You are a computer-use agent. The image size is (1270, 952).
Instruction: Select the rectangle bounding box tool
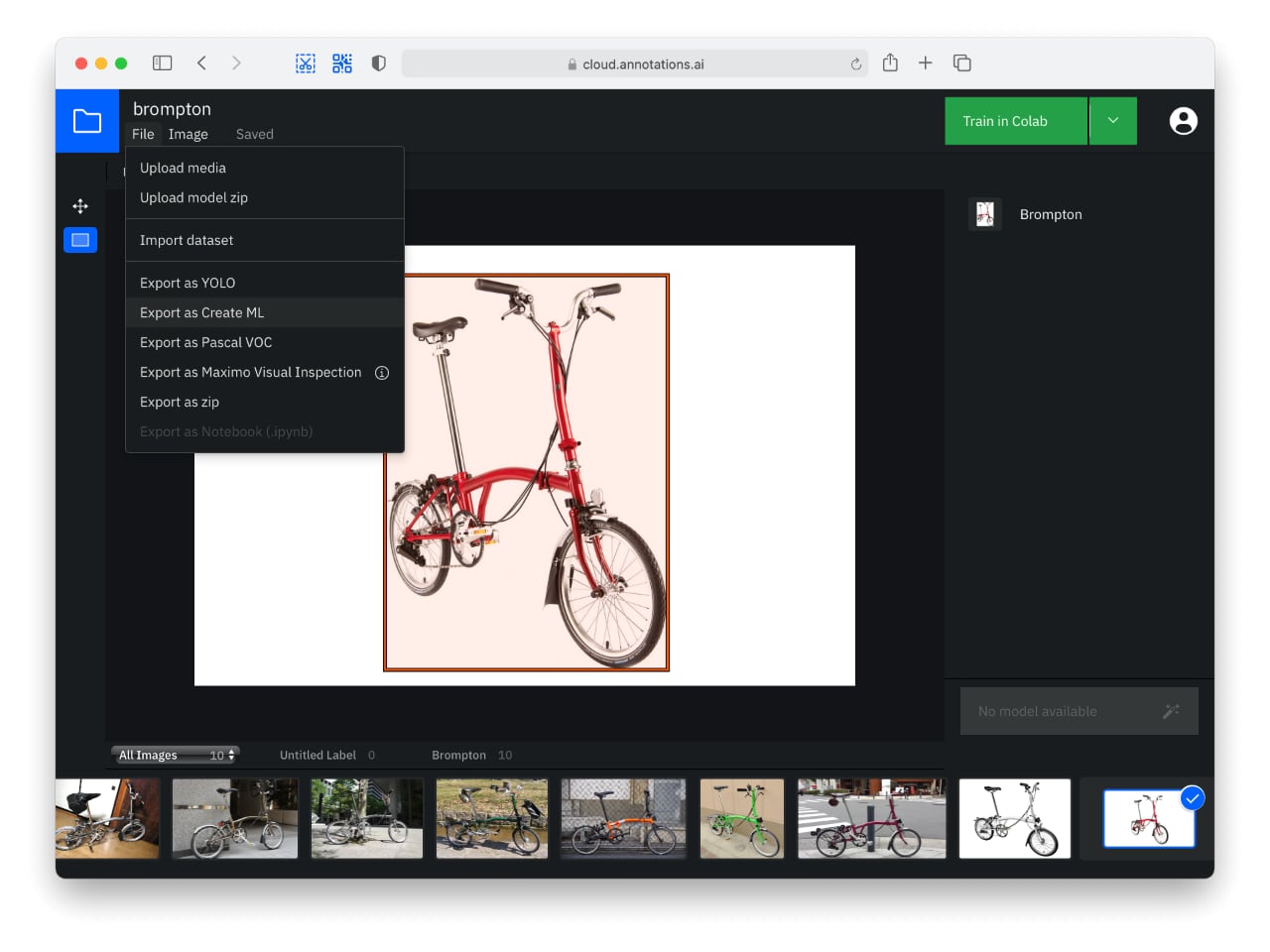pos(80,240)
